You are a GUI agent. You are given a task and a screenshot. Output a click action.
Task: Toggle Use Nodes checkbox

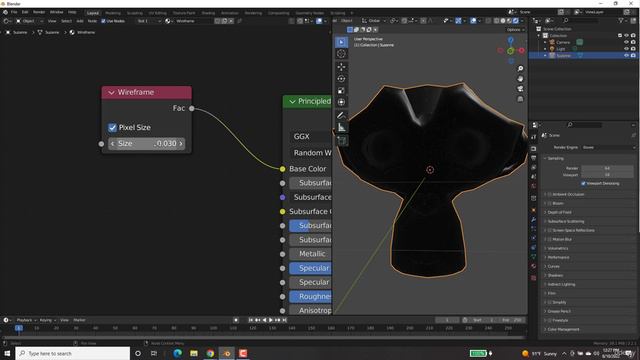pos(103,21)
